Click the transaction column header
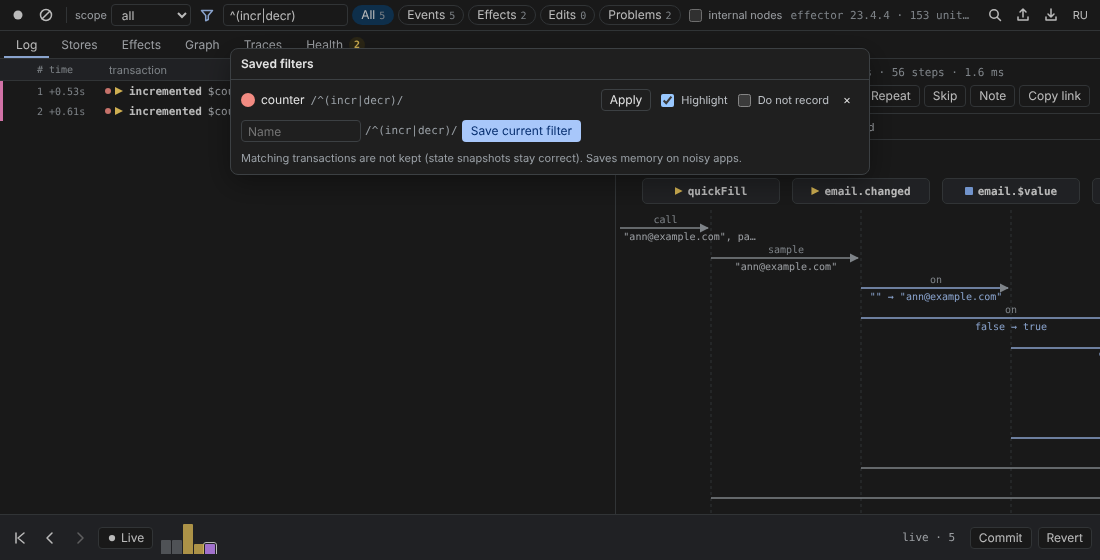This screenshot has width=1100, height=560. pyautogui.click(x=138, y=69)
